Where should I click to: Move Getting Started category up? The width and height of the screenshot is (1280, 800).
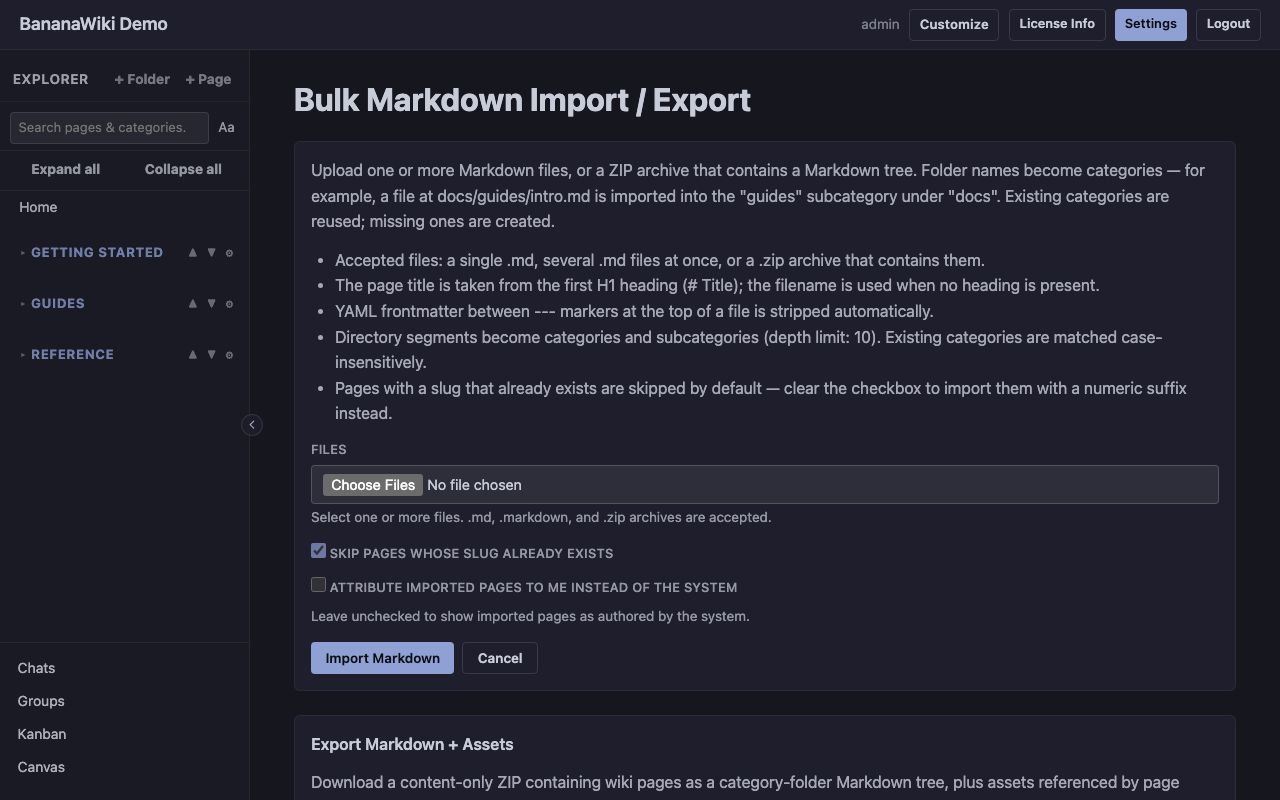coord(192,253)
